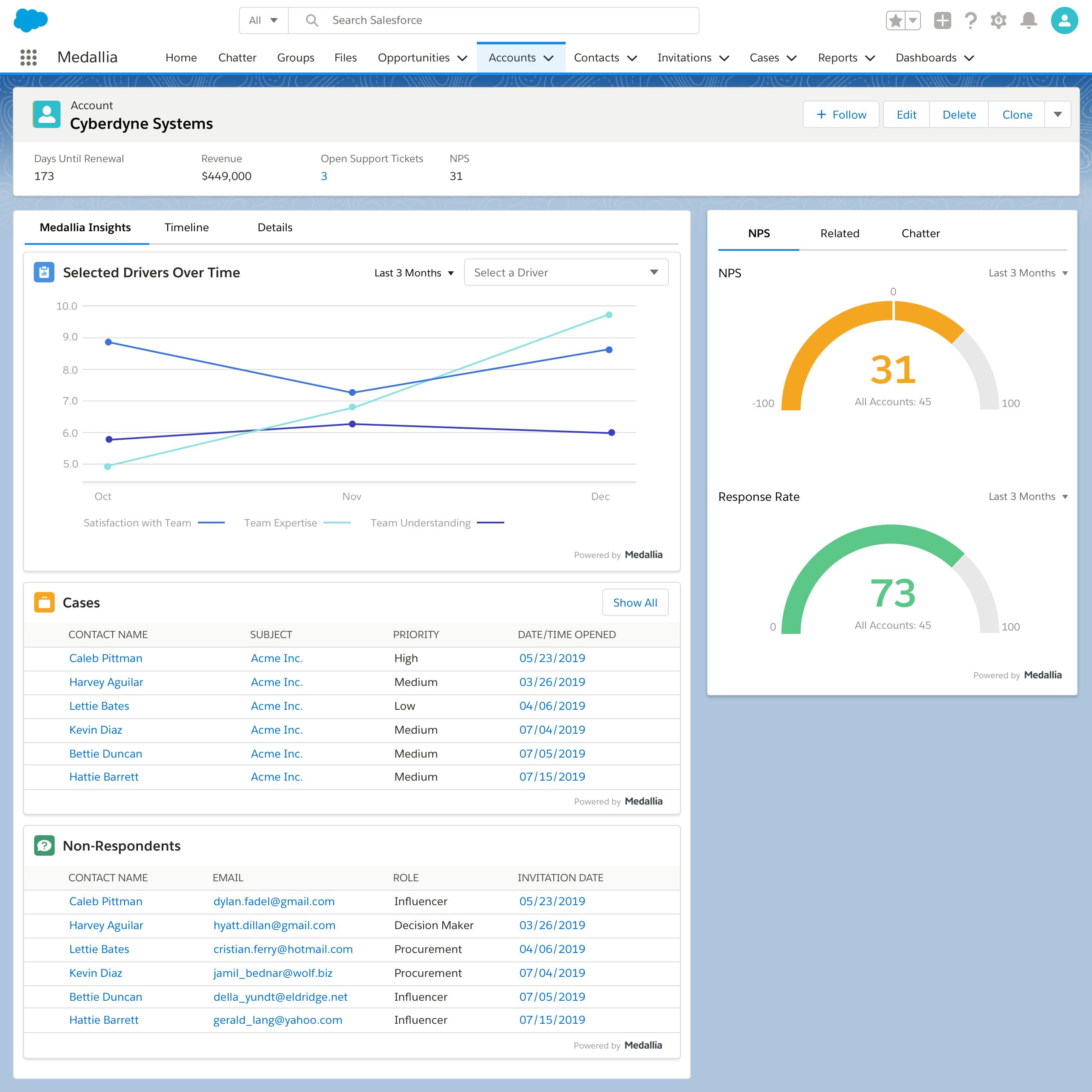The height and width of the screenshot is (1092, 1092).
Task: Change NPS gauge Last 3 Months filter
Action: click(1028, 273)
